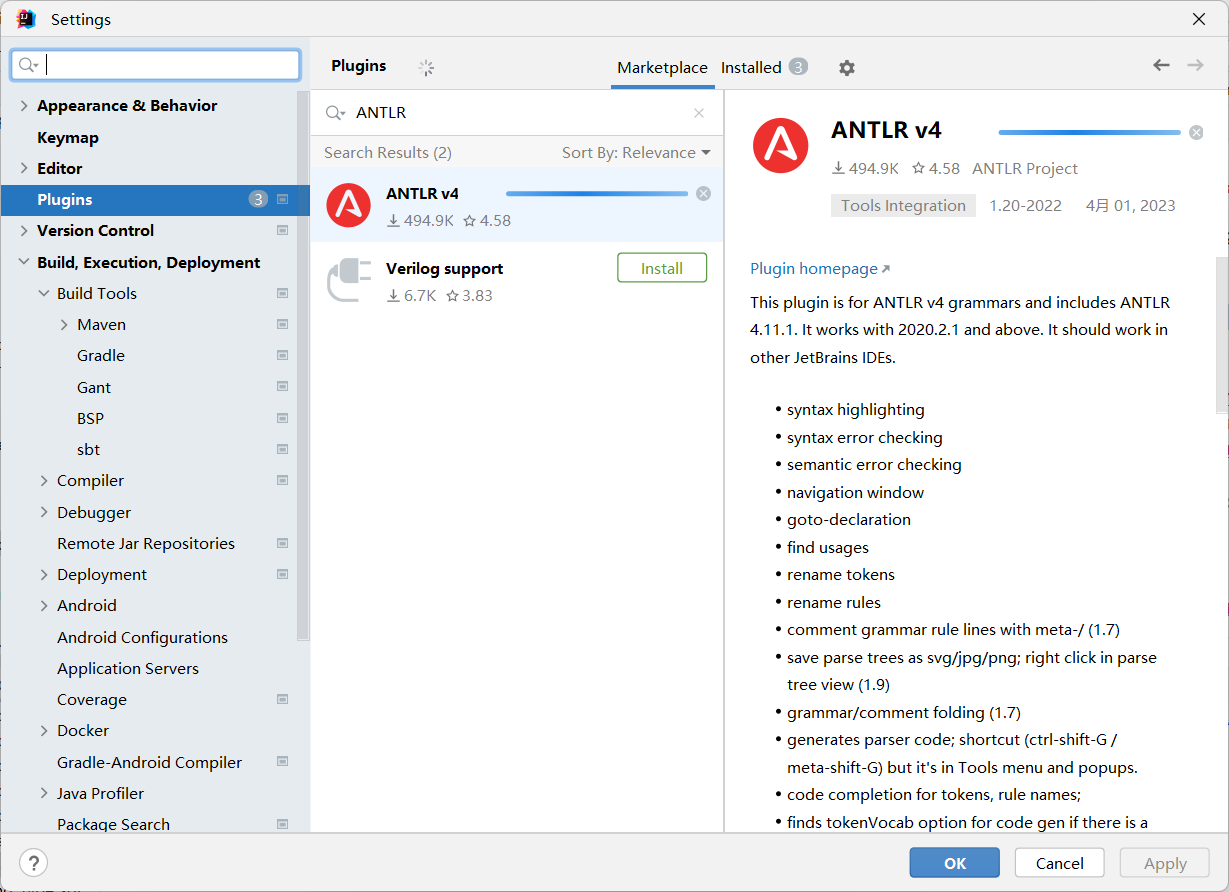Expand the Docker node
Screen dimensions: 1229x892
click(44, 731)
